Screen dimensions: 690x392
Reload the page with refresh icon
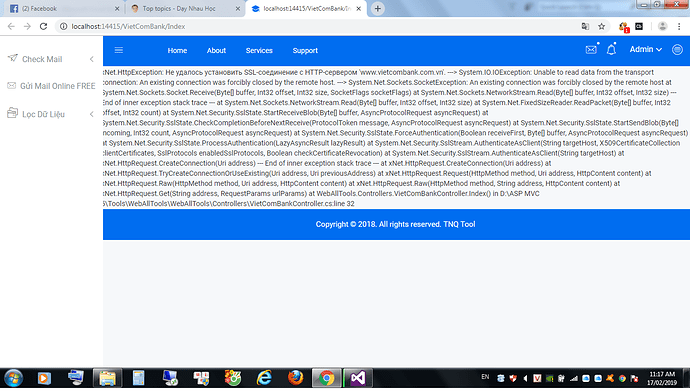[43, 26]
